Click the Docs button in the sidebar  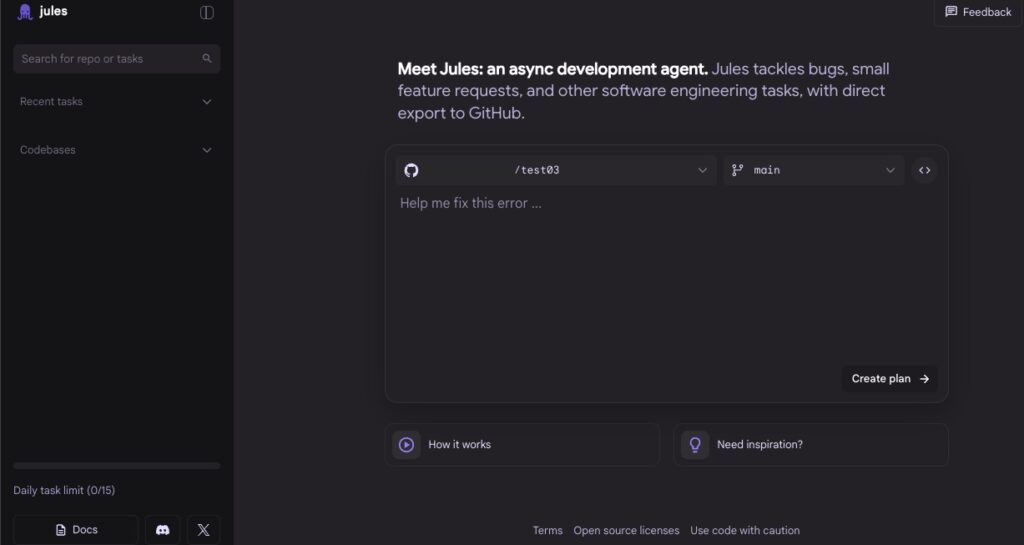point(76,530)
